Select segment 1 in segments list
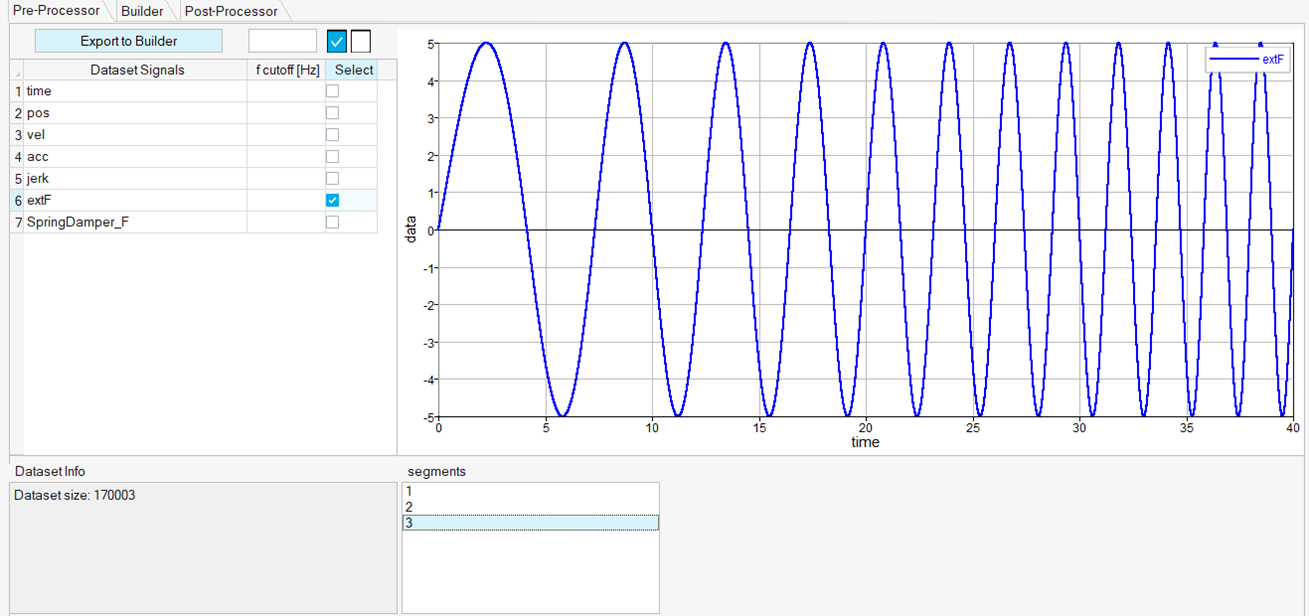Image resolution: width=1309 pixels, height=616 pixels. coord(530,491)
